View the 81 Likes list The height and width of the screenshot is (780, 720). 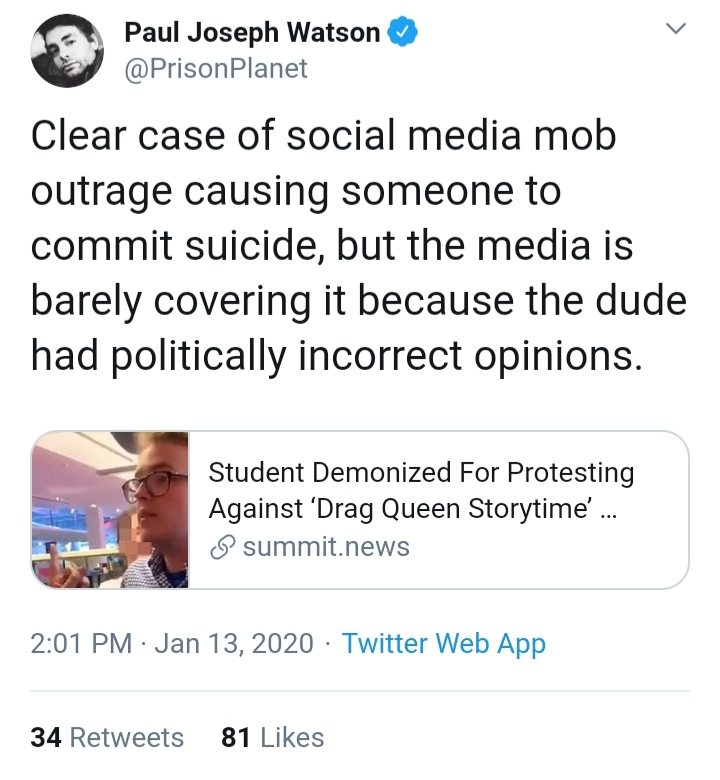pos(273,737)
